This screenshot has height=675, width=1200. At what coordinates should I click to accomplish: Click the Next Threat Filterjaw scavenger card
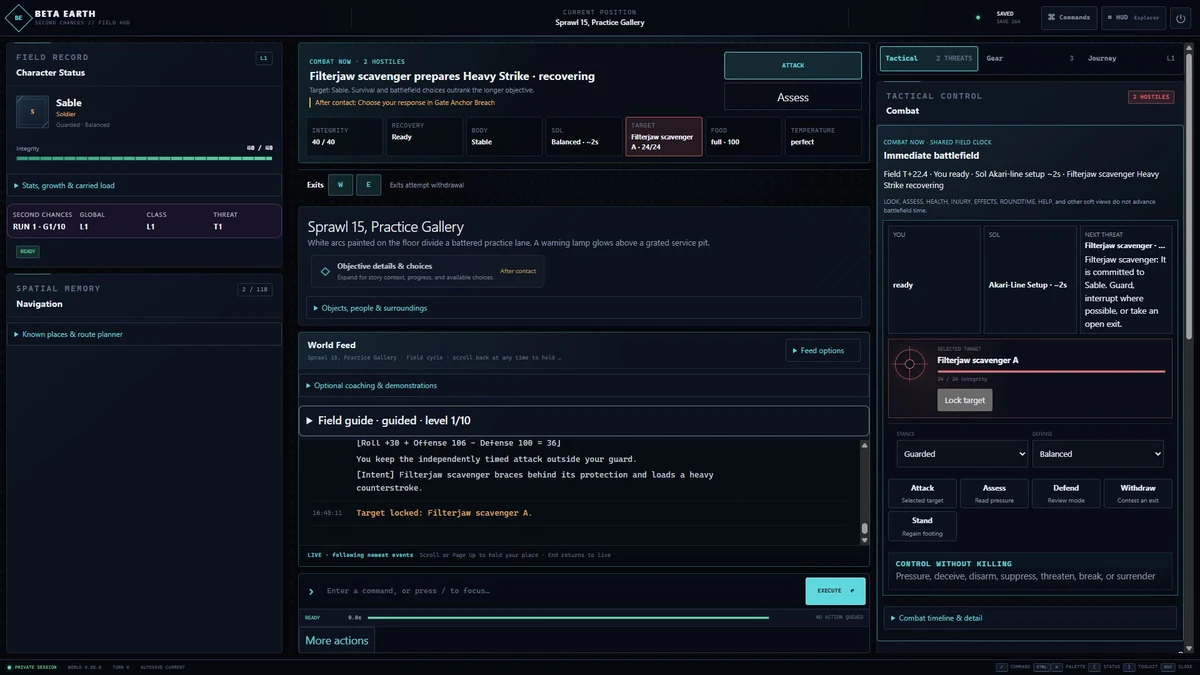[1125, 279]
